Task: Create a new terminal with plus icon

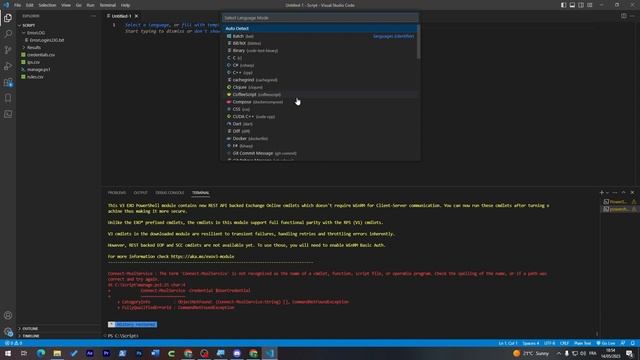Action: pos(601,193)
